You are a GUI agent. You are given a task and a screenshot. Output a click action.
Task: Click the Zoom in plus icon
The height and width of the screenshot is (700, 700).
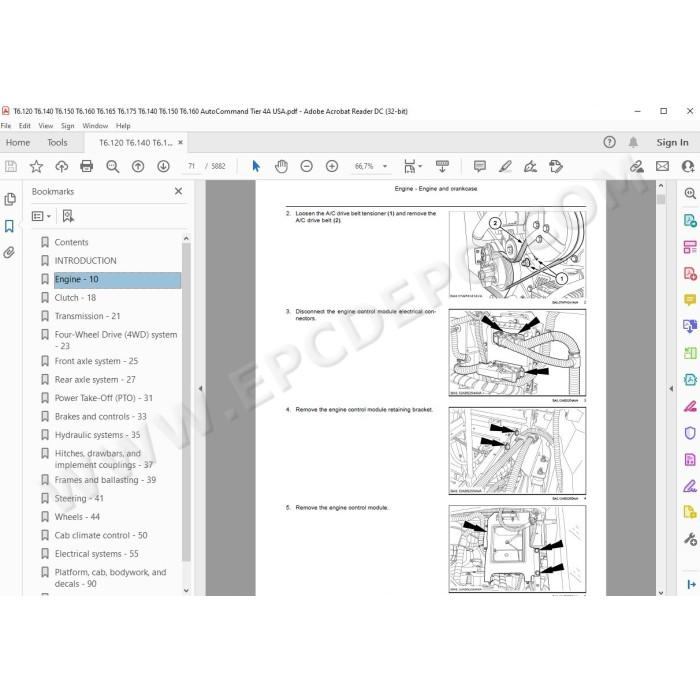click(x=332, y=167)
